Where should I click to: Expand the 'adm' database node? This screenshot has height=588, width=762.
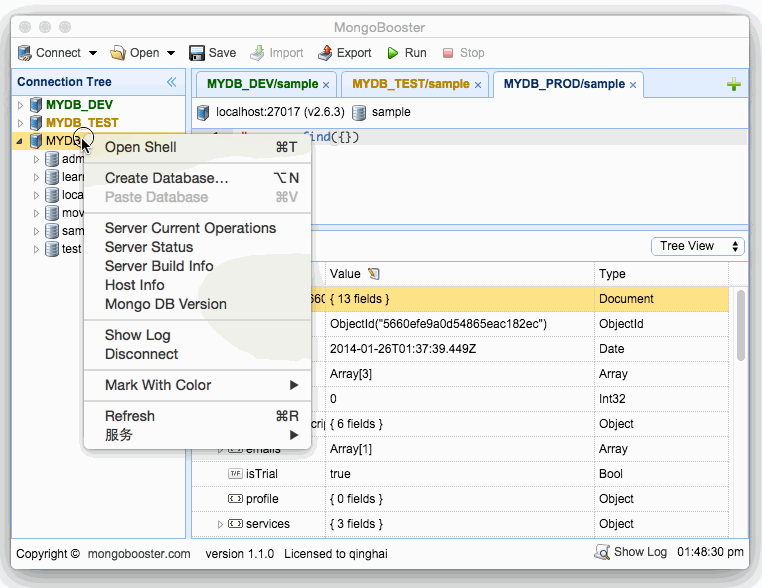pos(36,159)
